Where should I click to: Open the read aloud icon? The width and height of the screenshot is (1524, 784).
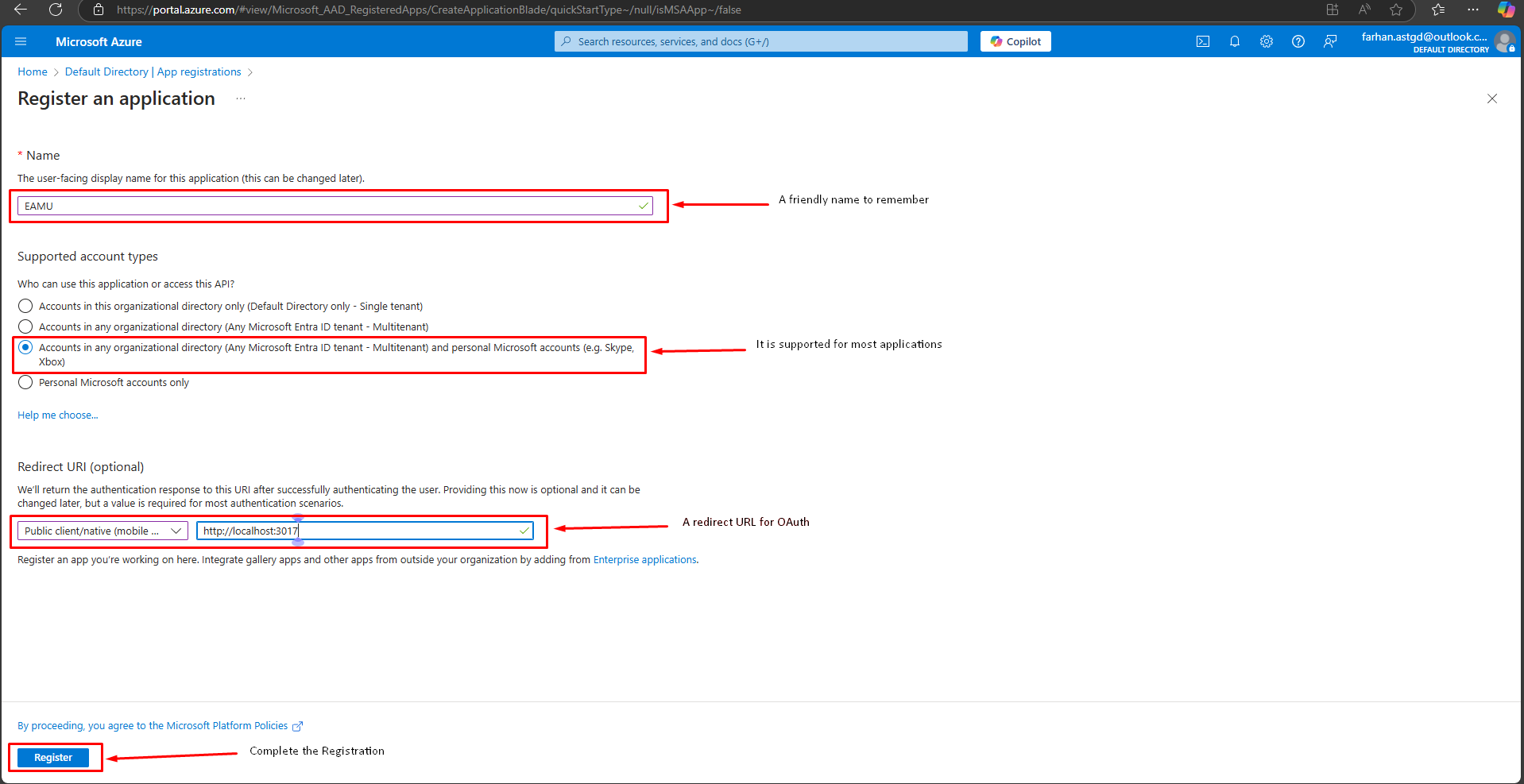click(x=1364, y=10)
